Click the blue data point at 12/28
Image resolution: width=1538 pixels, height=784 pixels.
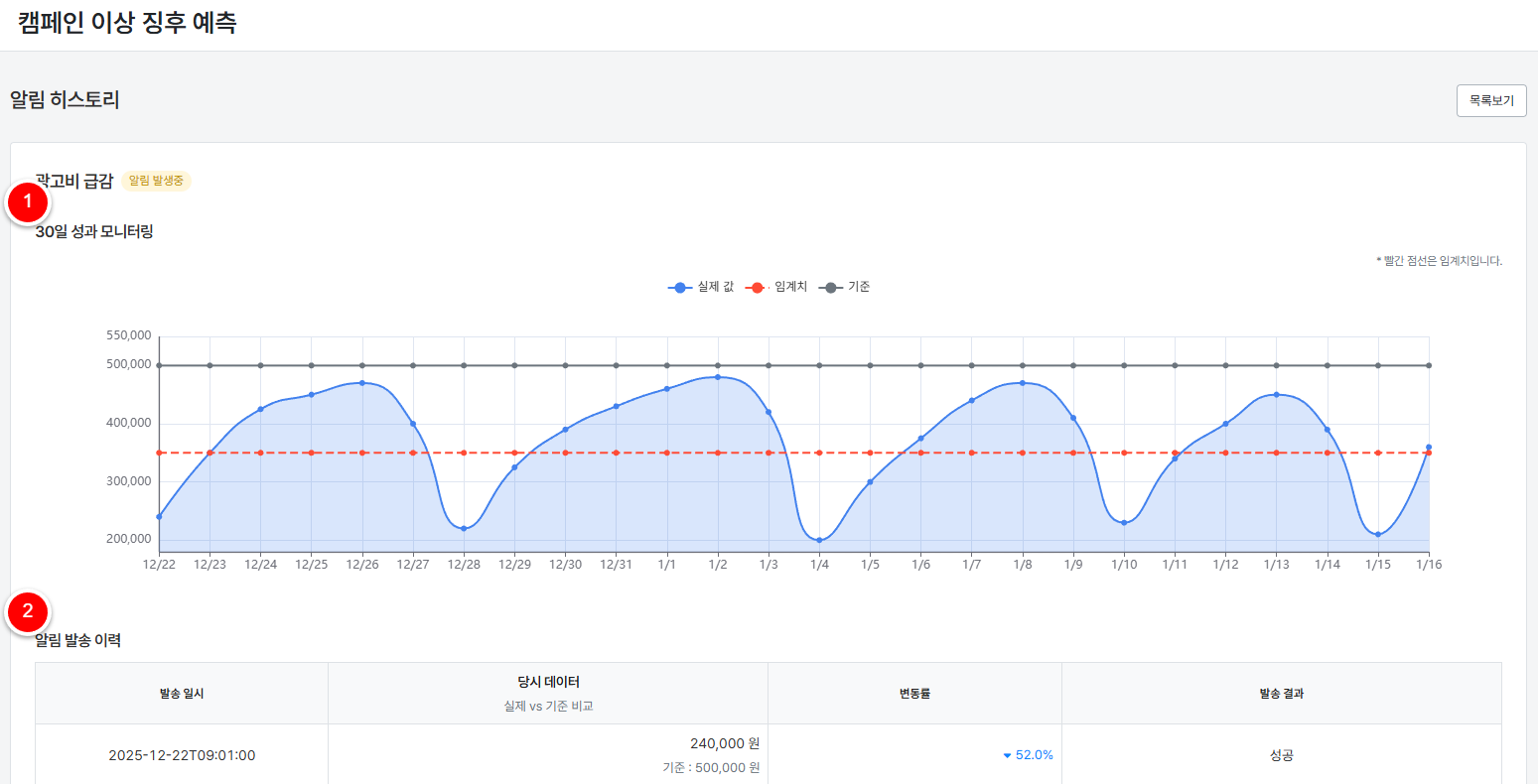(464, 529)
